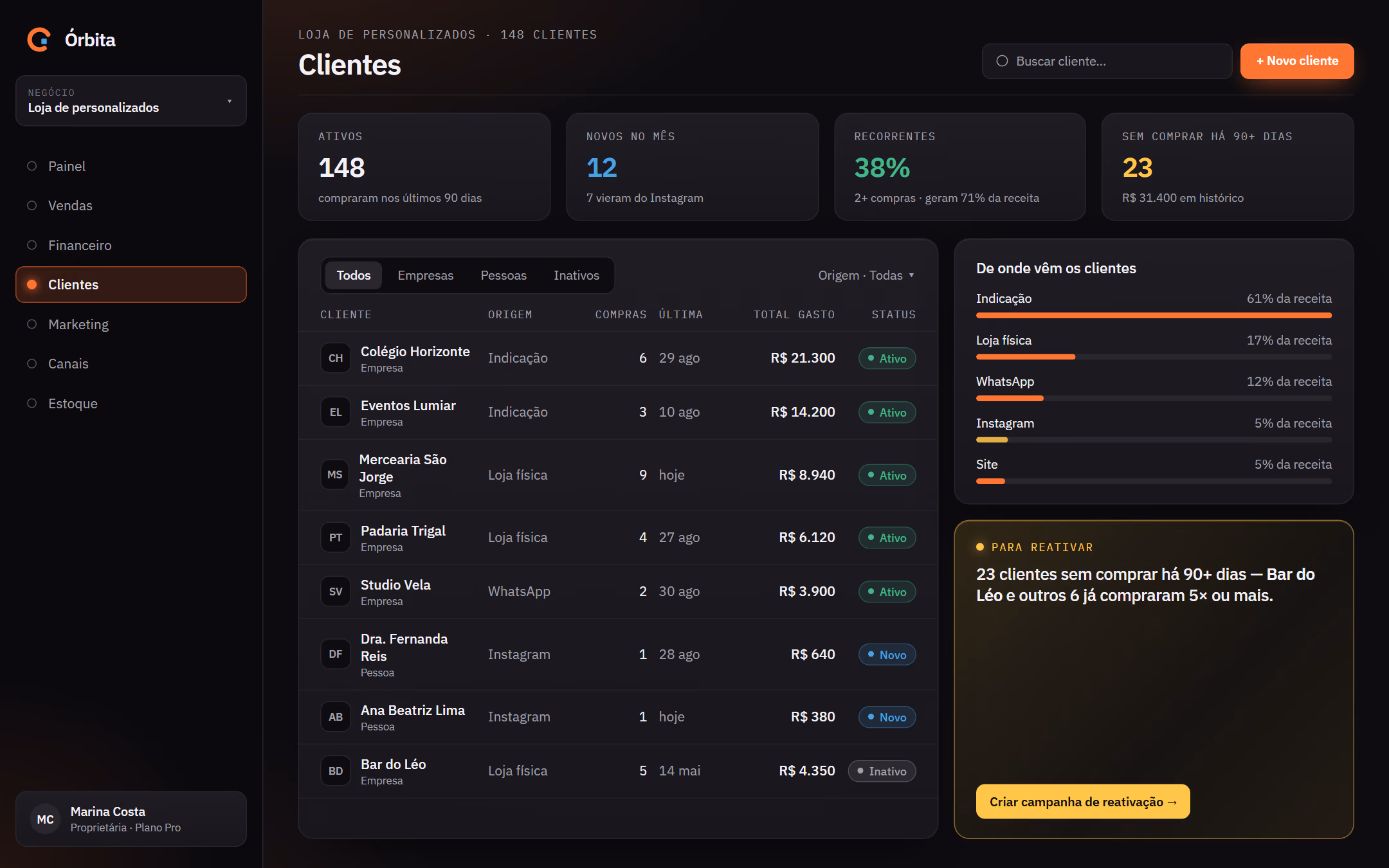Click the MC avatar of Marina Costa
The height and width of the screenshot is (868, 1389).
[45, 819]
